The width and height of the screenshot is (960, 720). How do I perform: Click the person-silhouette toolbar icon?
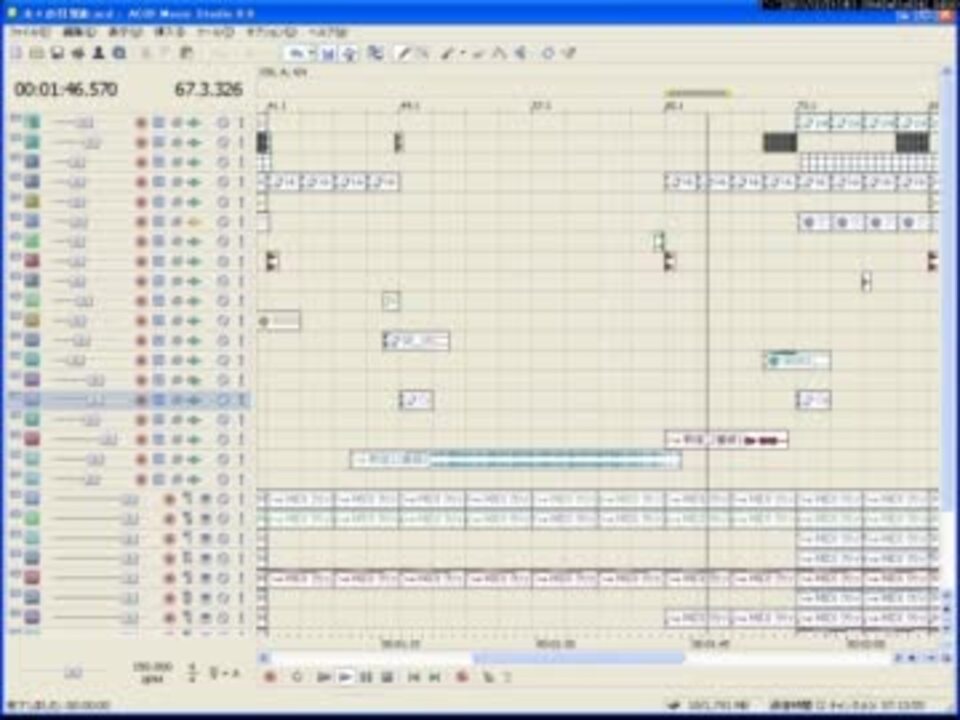click(98, 53)
